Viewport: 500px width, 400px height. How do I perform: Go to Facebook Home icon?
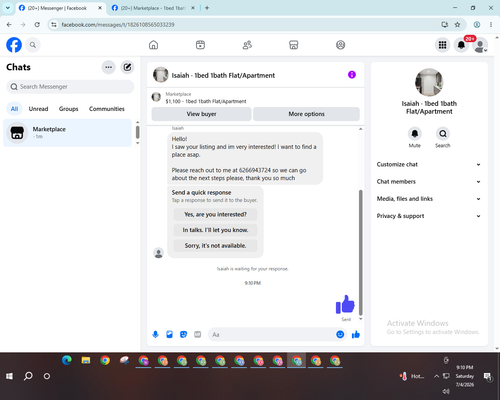[x=153, y=45]
